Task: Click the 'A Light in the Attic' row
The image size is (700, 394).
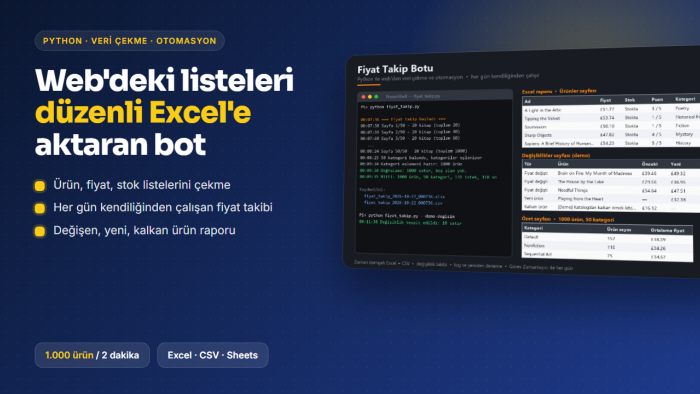Action: tap(611, 109)
